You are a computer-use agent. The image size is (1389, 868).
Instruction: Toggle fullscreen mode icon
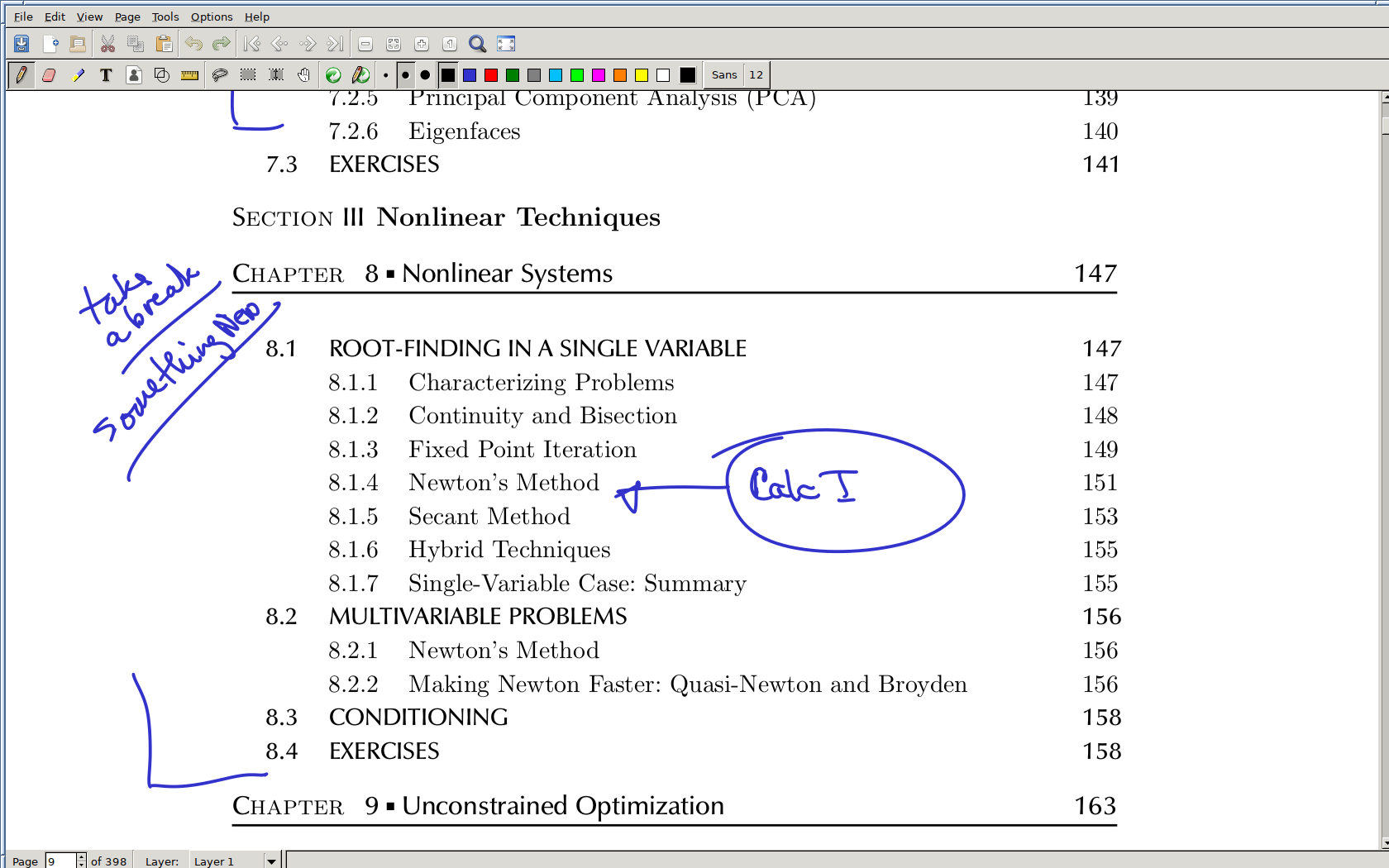[506, 44]
